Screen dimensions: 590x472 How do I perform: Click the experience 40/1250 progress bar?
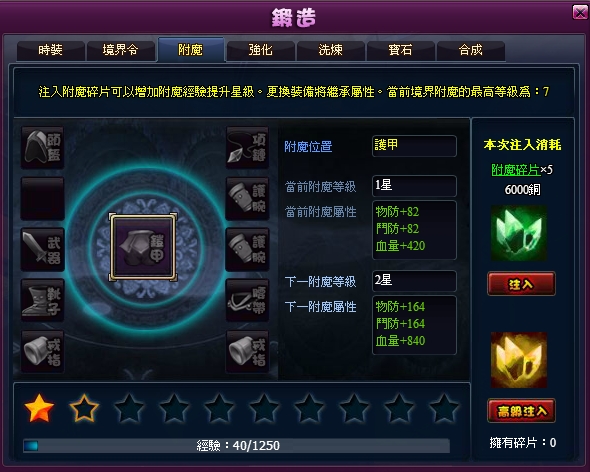pos(236,446)
